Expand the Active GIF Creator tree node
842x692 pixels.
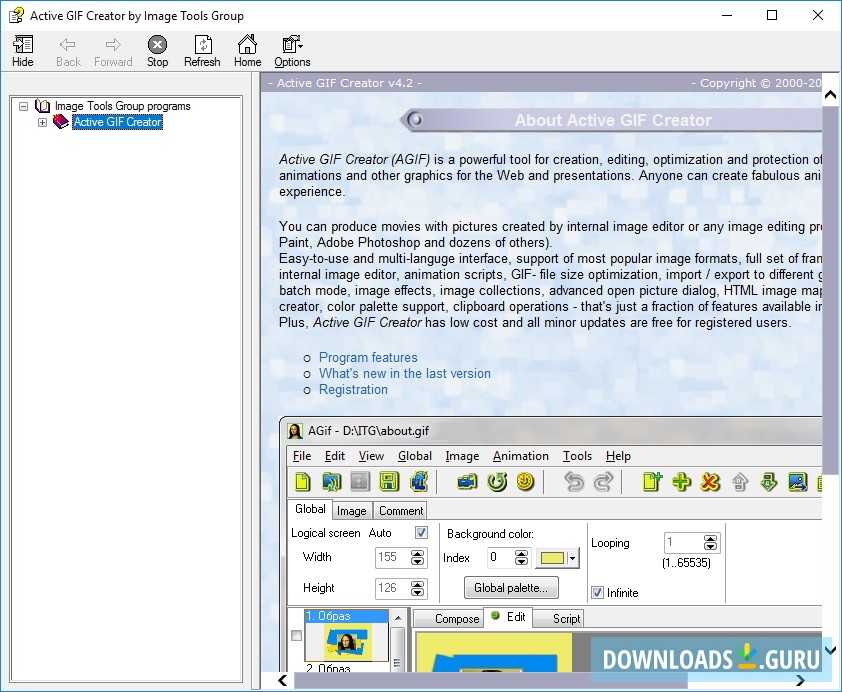(42, 122)
